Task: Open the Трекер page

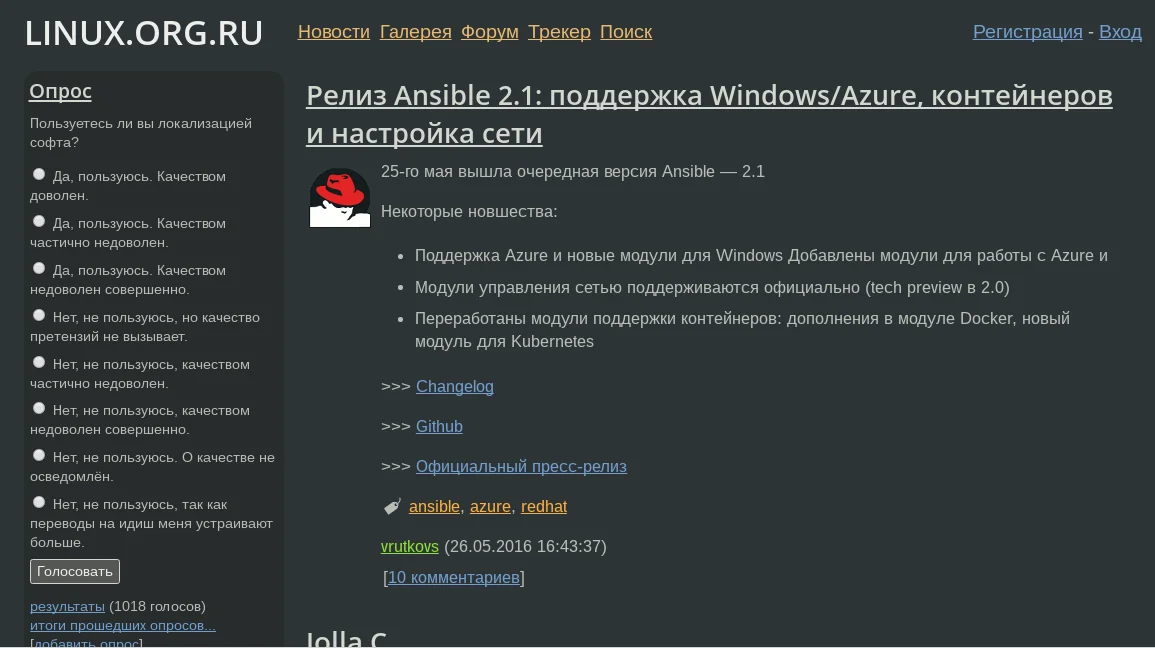Action: [x=559, y=32]
